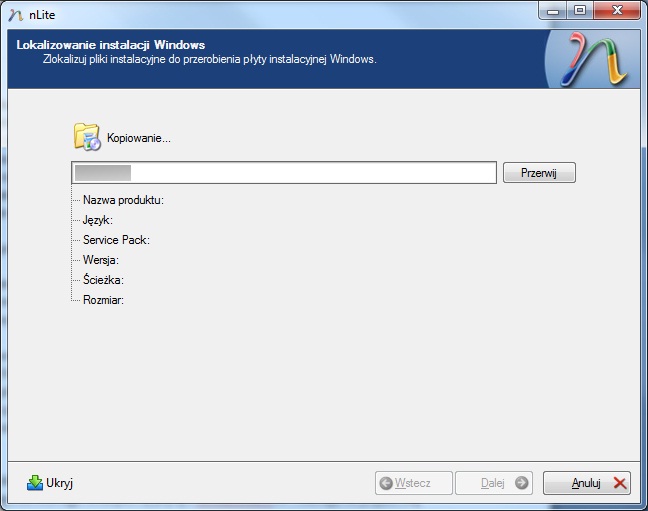Click the Dalej next button
Screen dimensions: 648x511
(x=494, y=483)
